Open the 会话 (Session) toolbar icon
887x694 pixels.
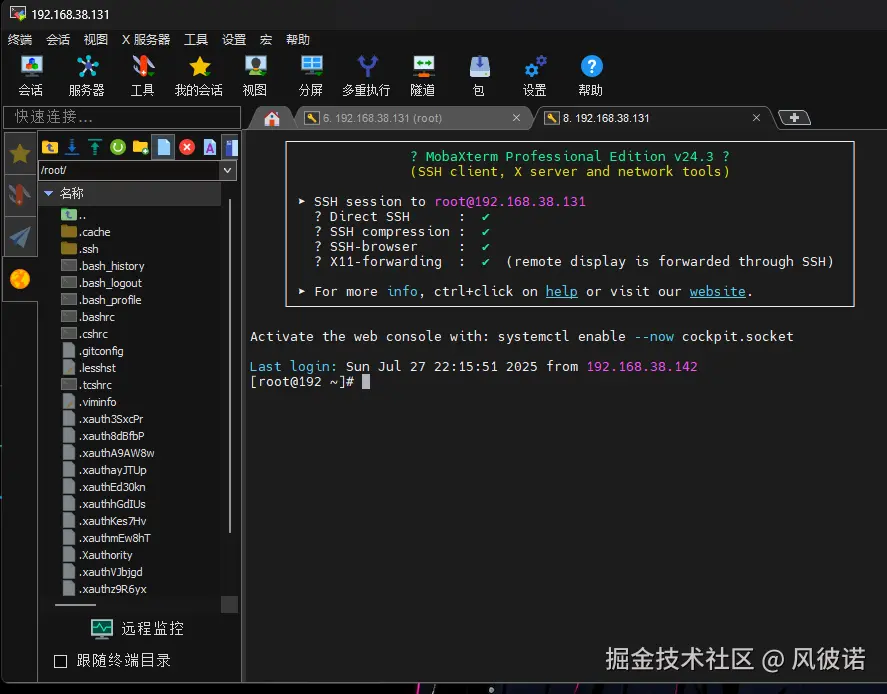click(x=31, y=75)
